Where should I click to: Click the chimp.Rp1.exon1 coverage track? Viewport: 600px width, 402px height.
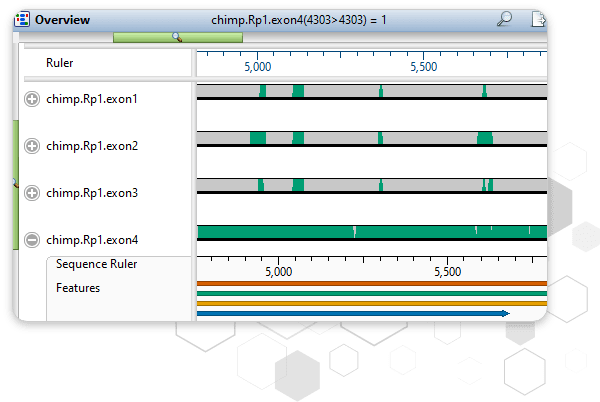tap(372, 92)
